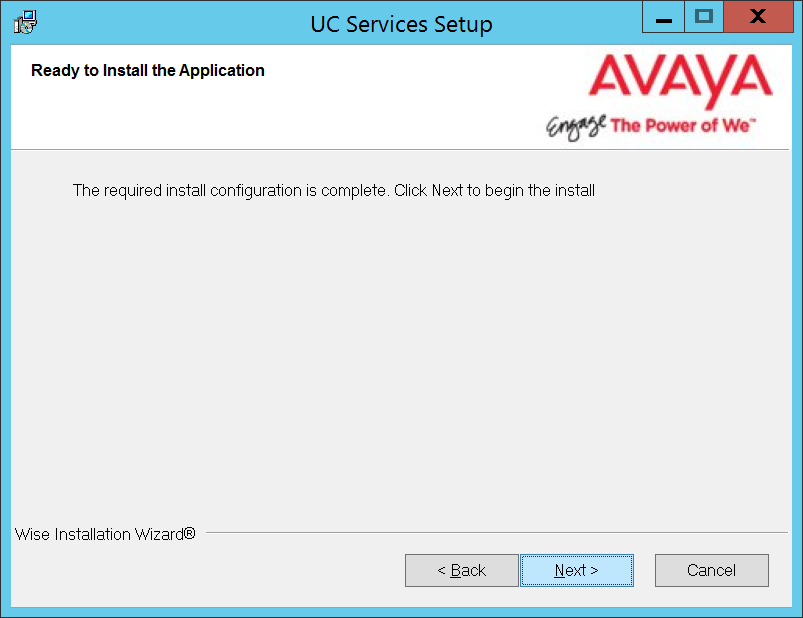Click registered symbol after Wizard label

189,533
